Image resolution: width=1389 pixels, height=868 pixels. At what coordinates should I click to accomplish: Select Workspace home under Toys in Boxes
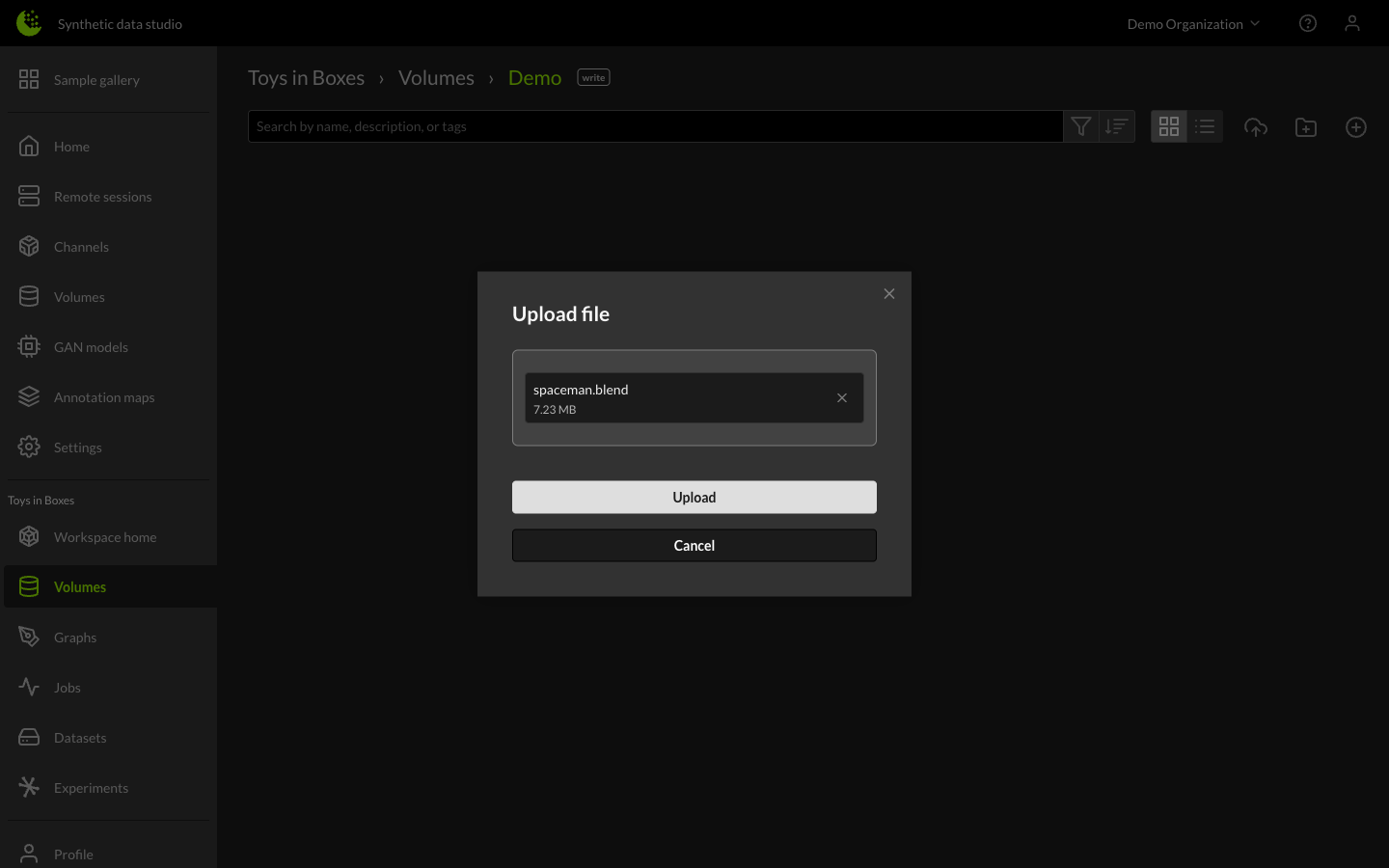tap(105, 536)
